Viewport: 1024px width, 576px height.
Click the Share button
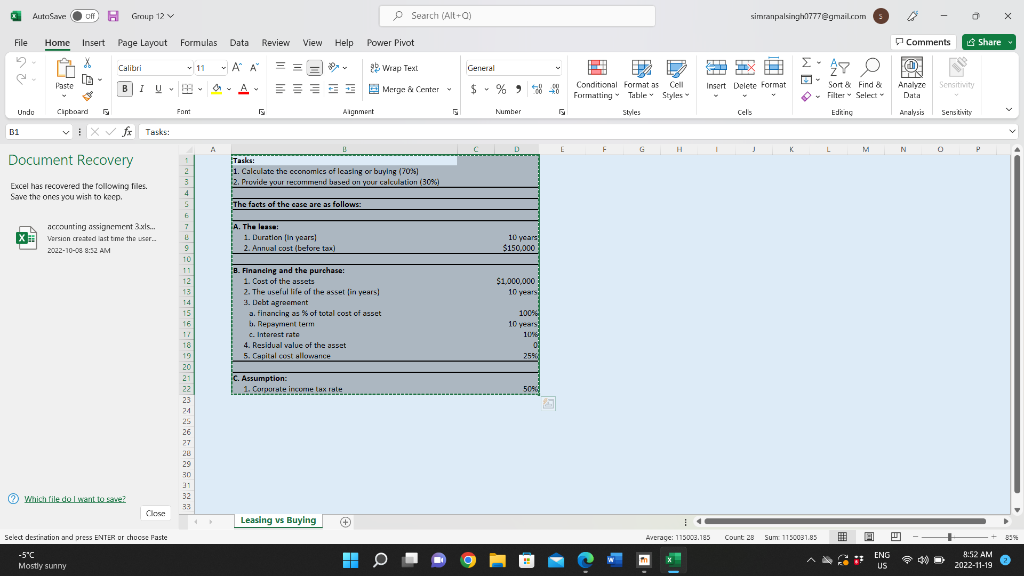point(988,42)
